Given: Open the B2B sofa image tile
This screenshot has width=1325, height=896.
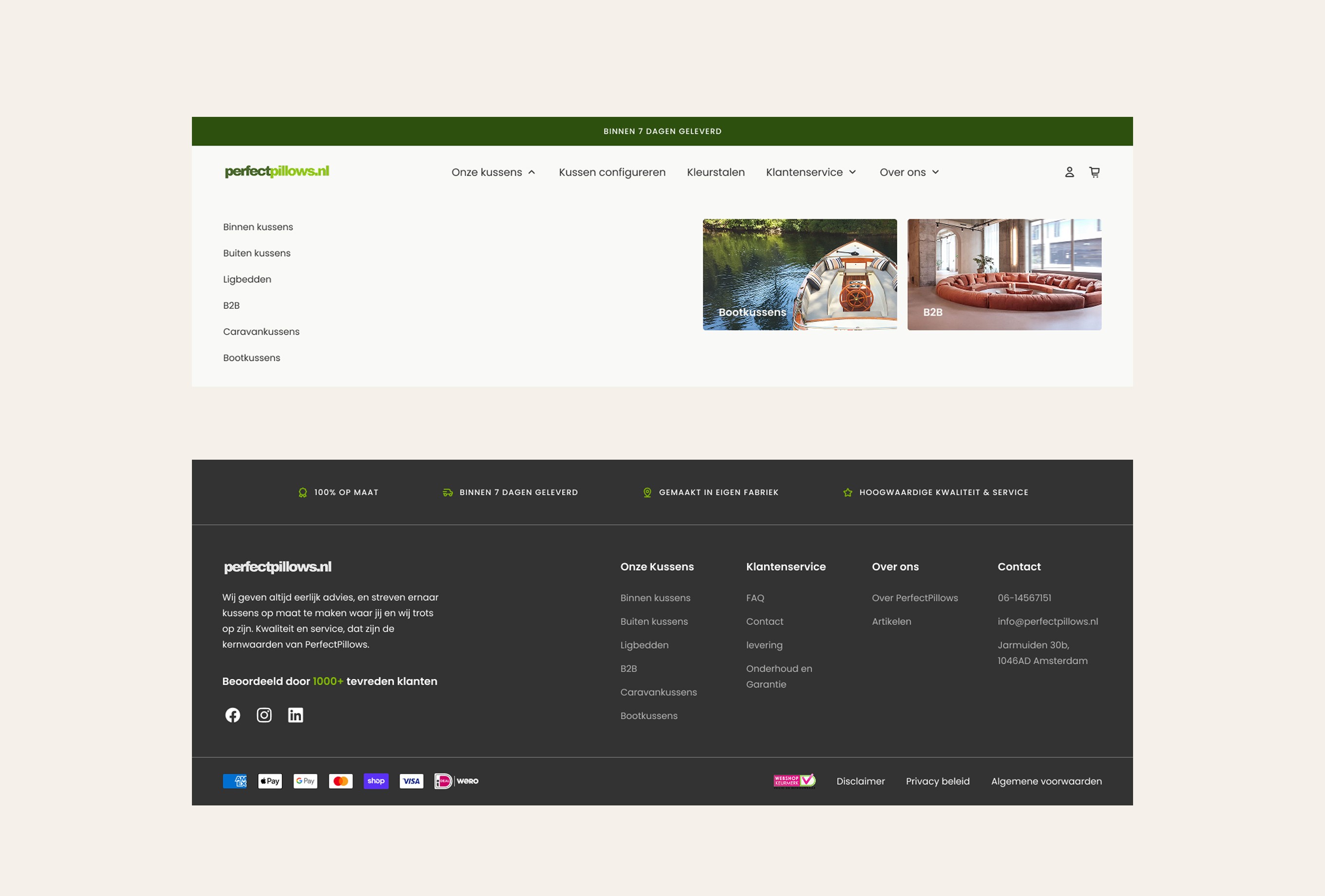Looking at the screenshot, I should pyautogui.click(x=1004, y=274).
